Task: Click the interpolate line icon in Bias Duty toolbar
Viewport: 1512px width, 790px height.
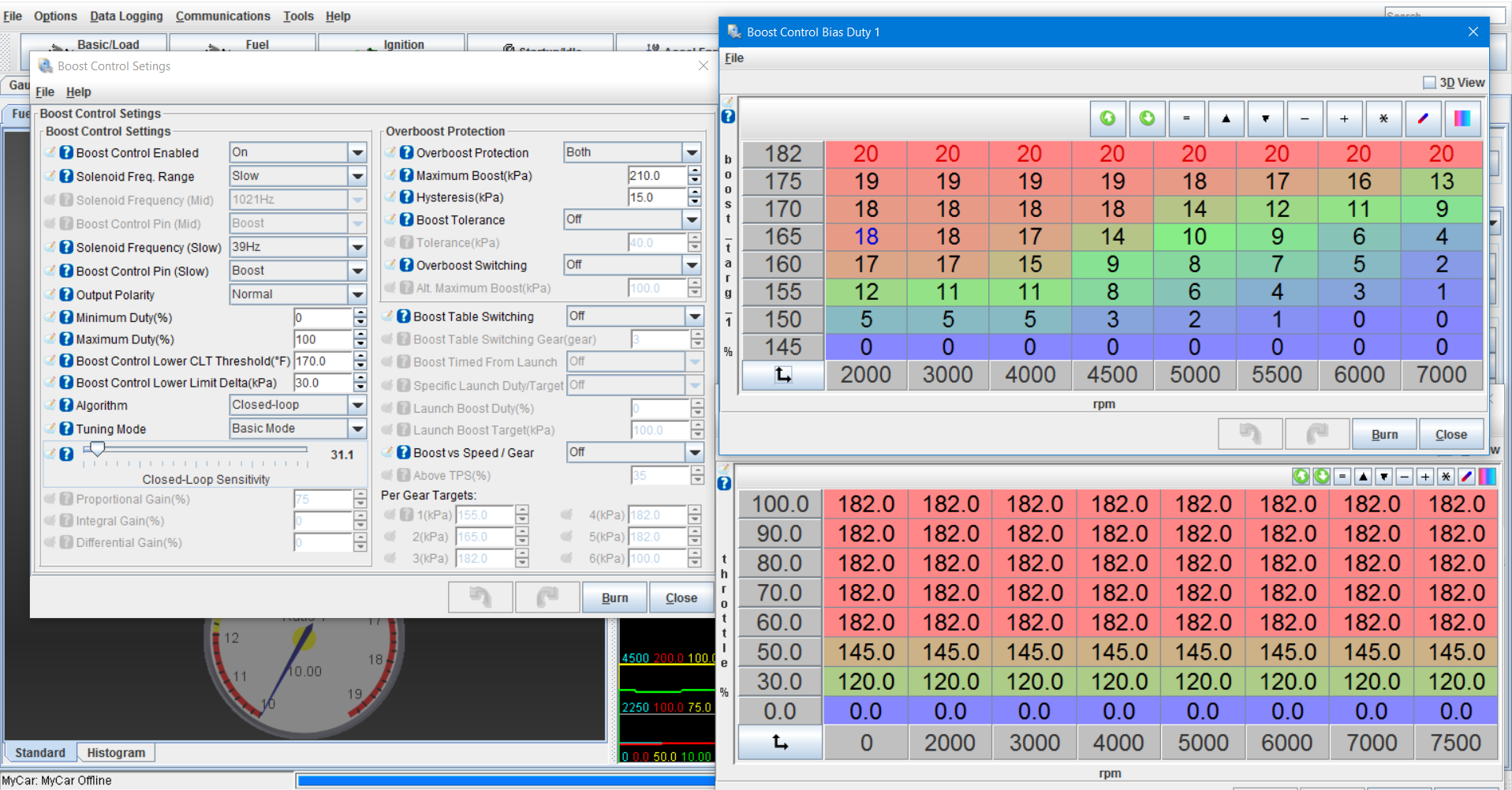Action: pyautogui.click(x=1423, y=118)
